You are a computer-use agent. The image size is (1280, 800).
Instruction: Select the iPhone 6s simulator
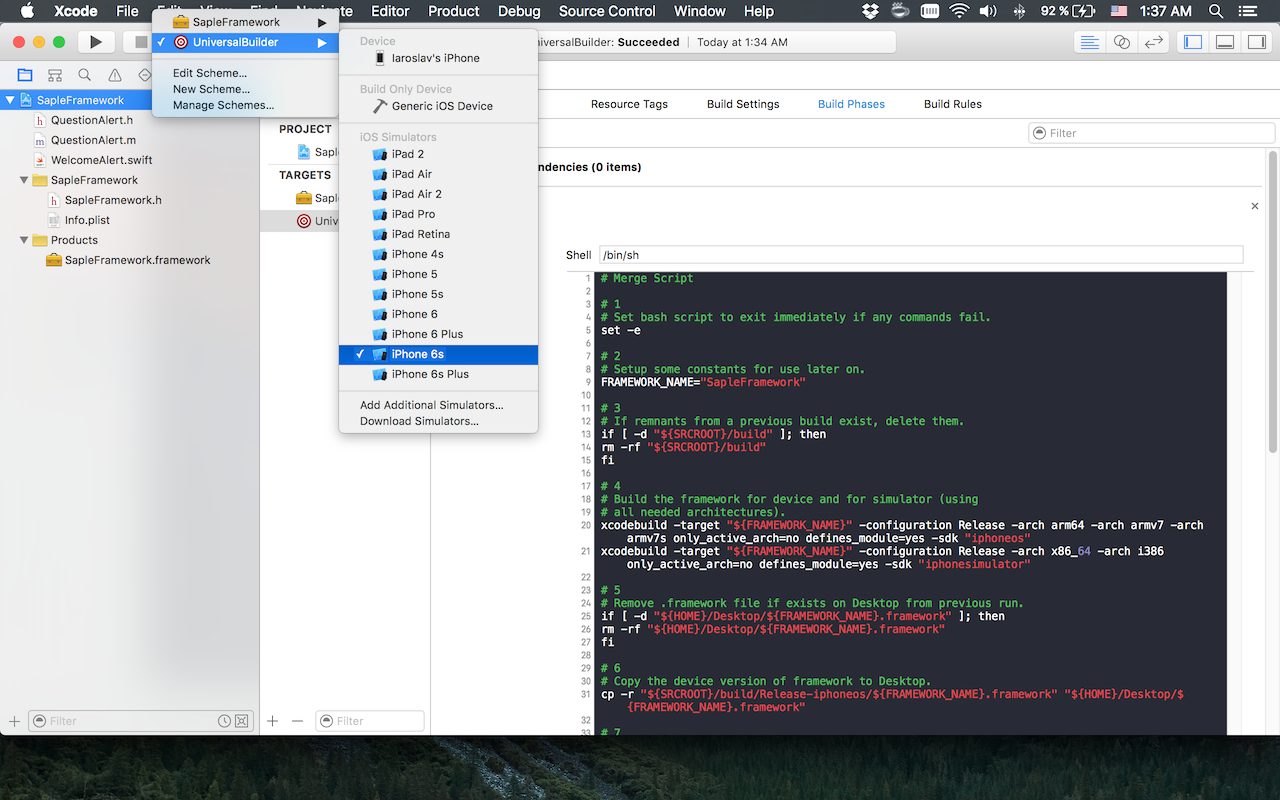click(439, 354)
